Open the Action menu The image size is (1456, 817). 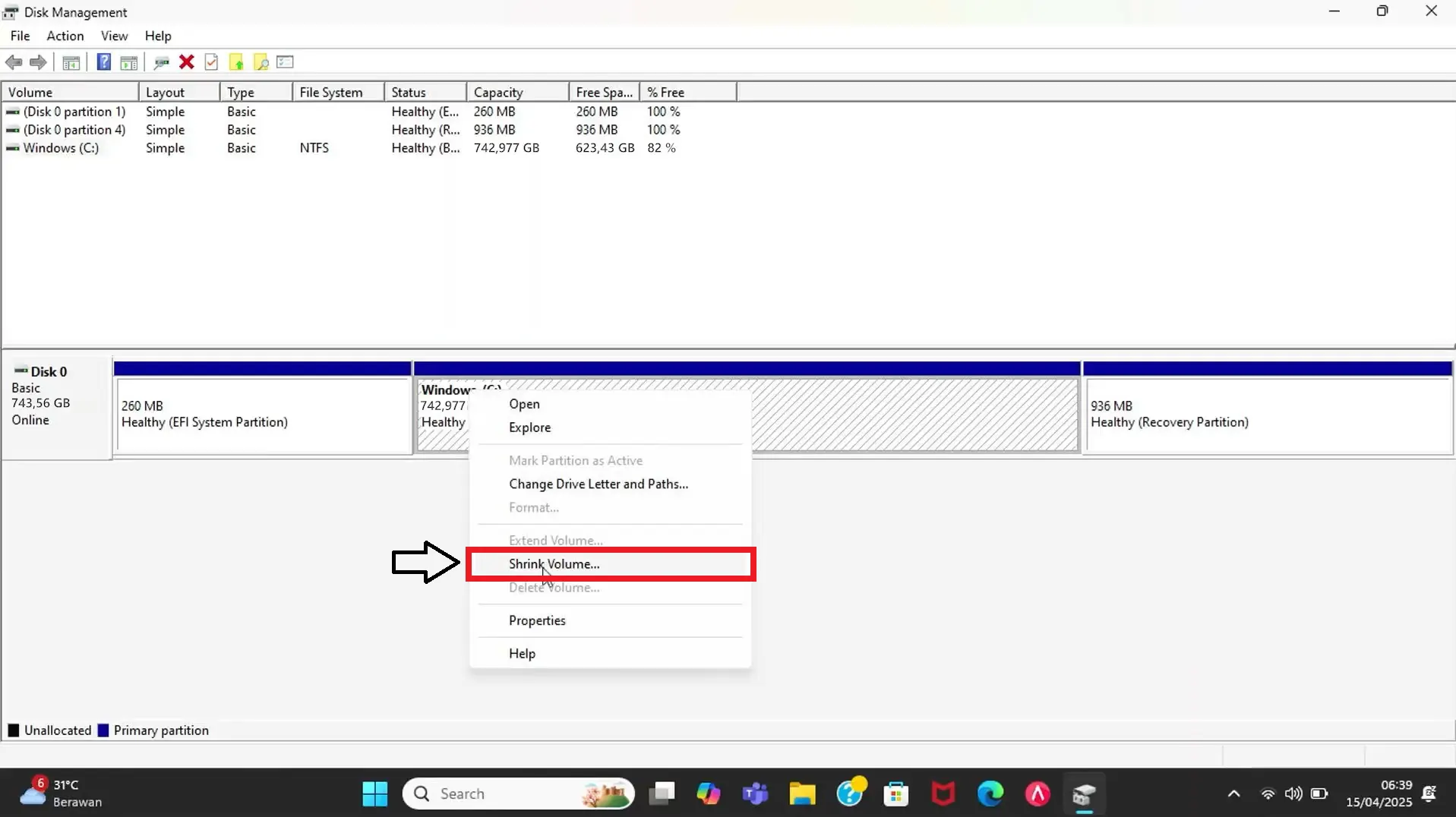pyautogui.click(x=65, y=36)
